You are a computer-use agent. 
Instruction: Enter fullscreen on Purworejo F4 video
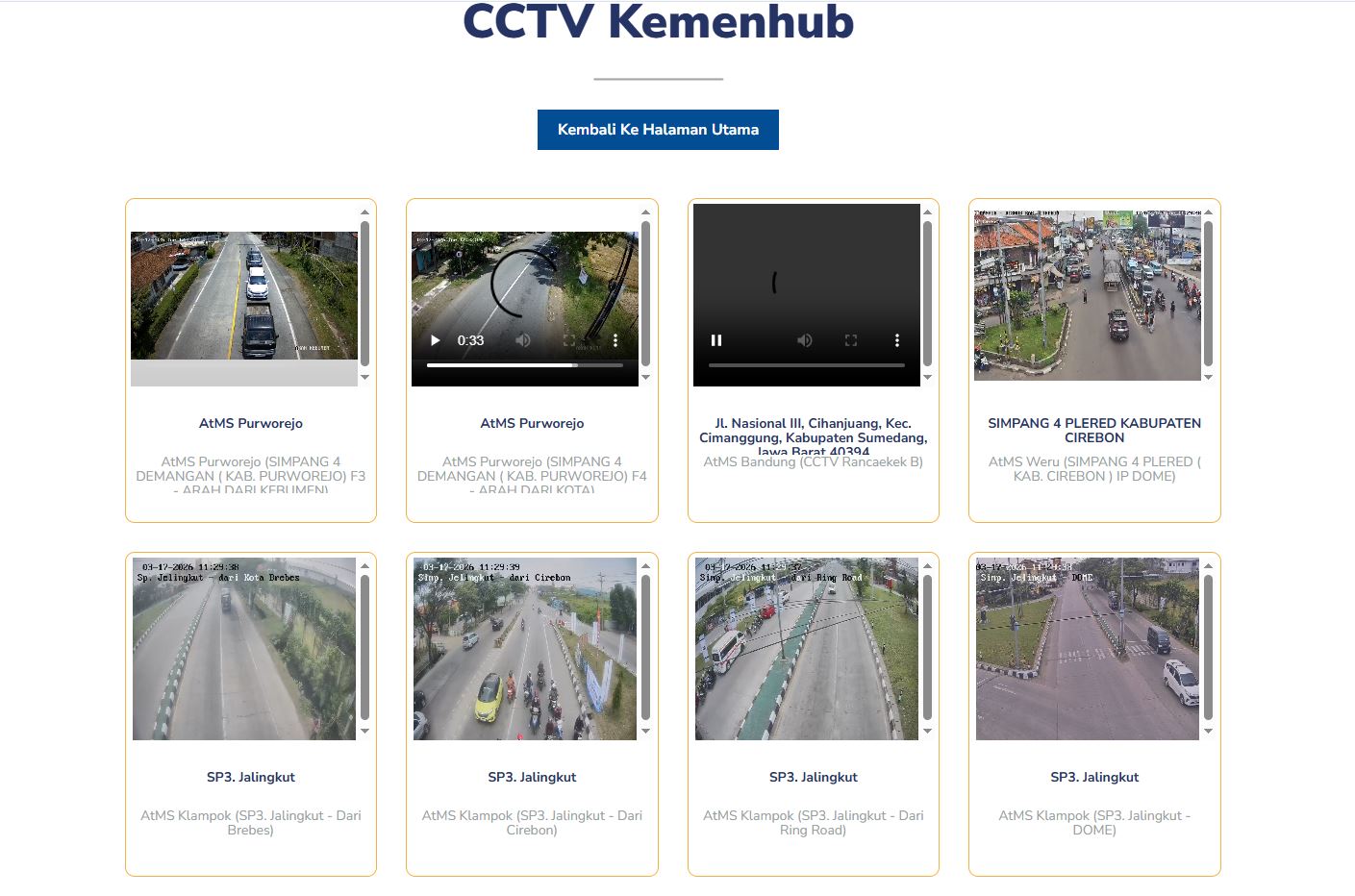click(569, 340)
